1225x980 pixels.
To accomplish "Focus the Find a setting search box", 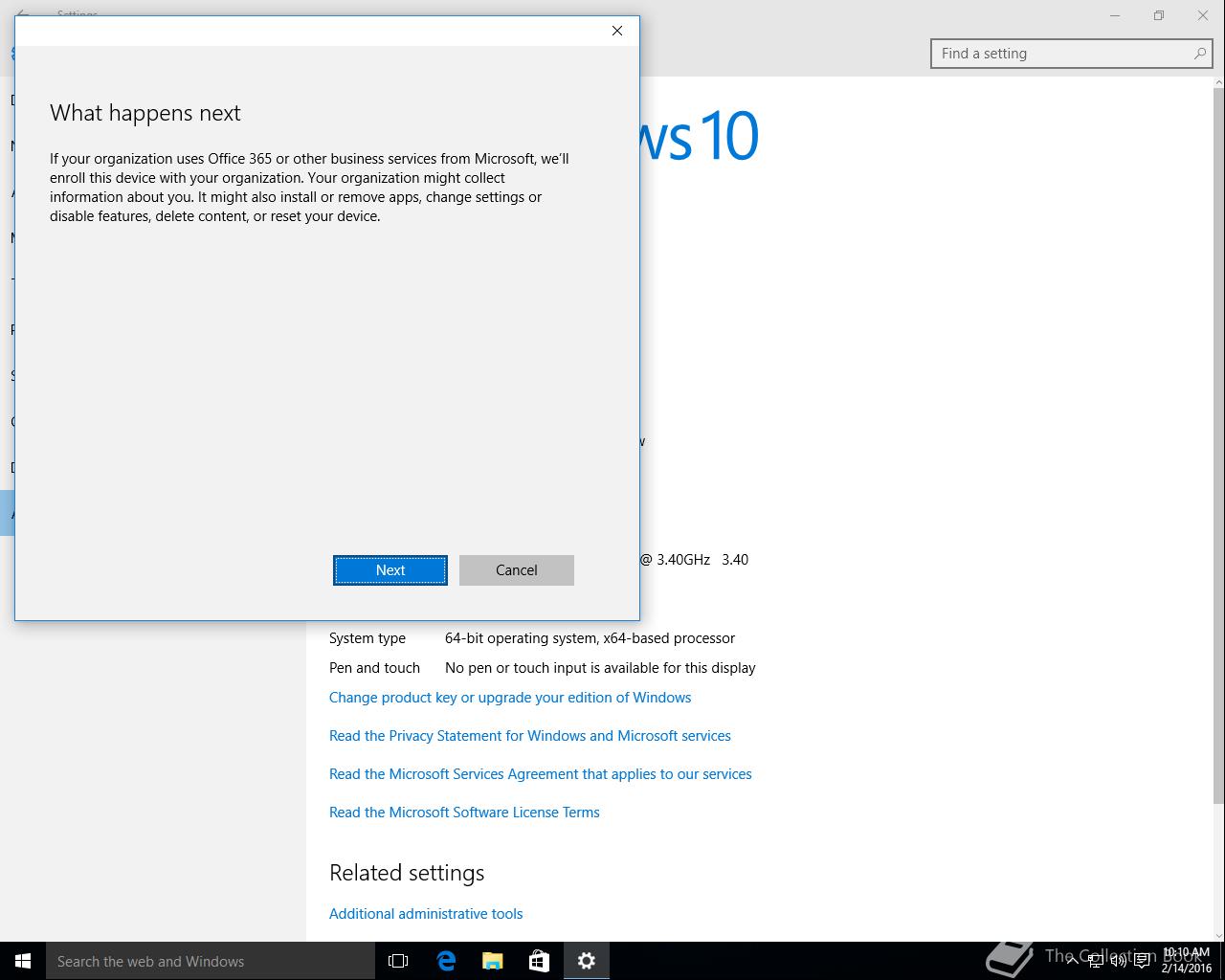I will [x=1070, y=54].
